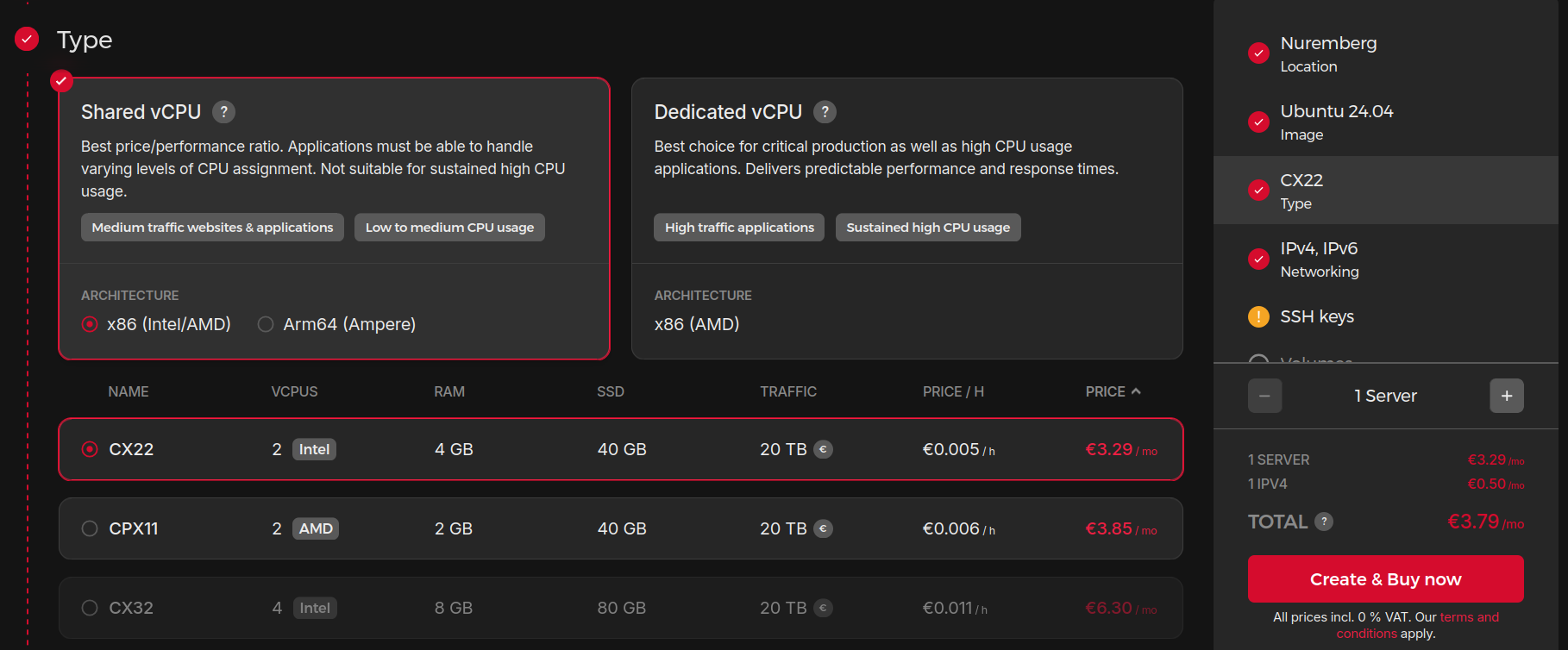
Task: Jump to Ubuntu 24.04 Image step
Action: coord(1385,122)
